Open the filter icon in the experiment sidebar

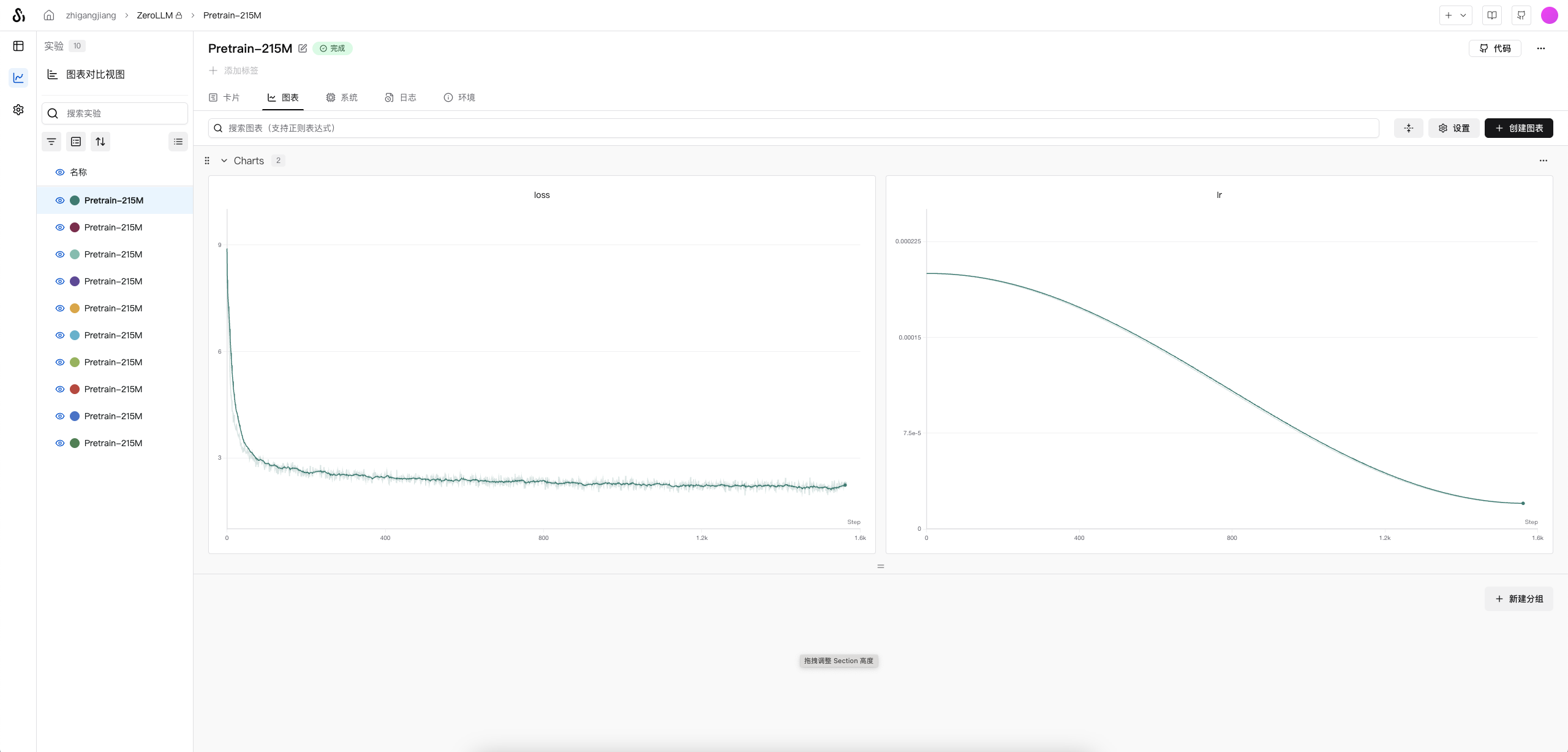(51, 142)
